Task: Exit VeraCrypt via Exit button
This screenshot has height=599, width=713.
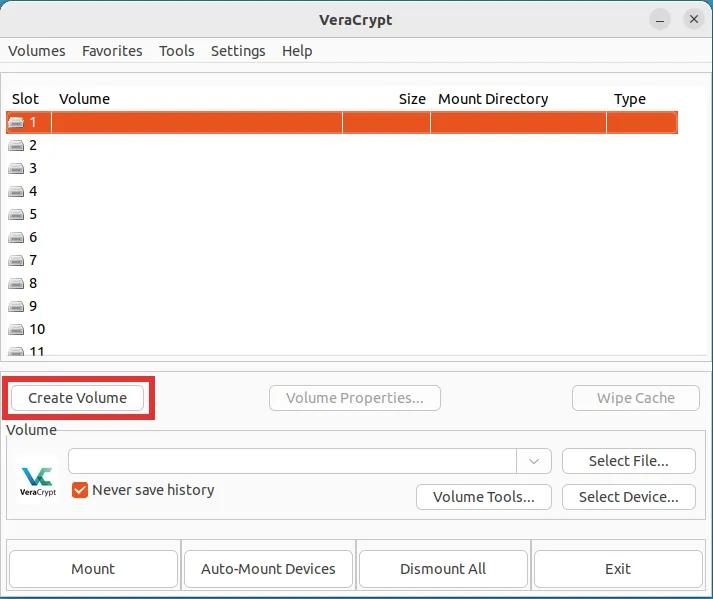Action: click(x=618, y=569)
